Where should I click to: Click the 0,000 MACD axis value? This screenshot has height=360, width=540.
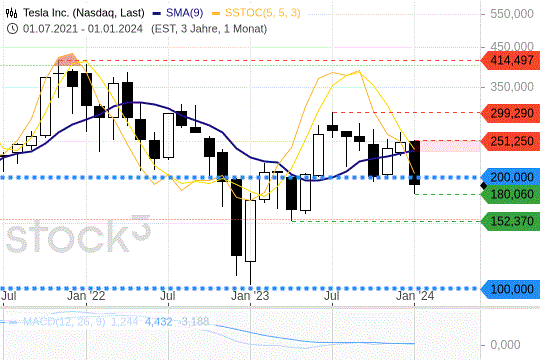[x=505, y=344]
